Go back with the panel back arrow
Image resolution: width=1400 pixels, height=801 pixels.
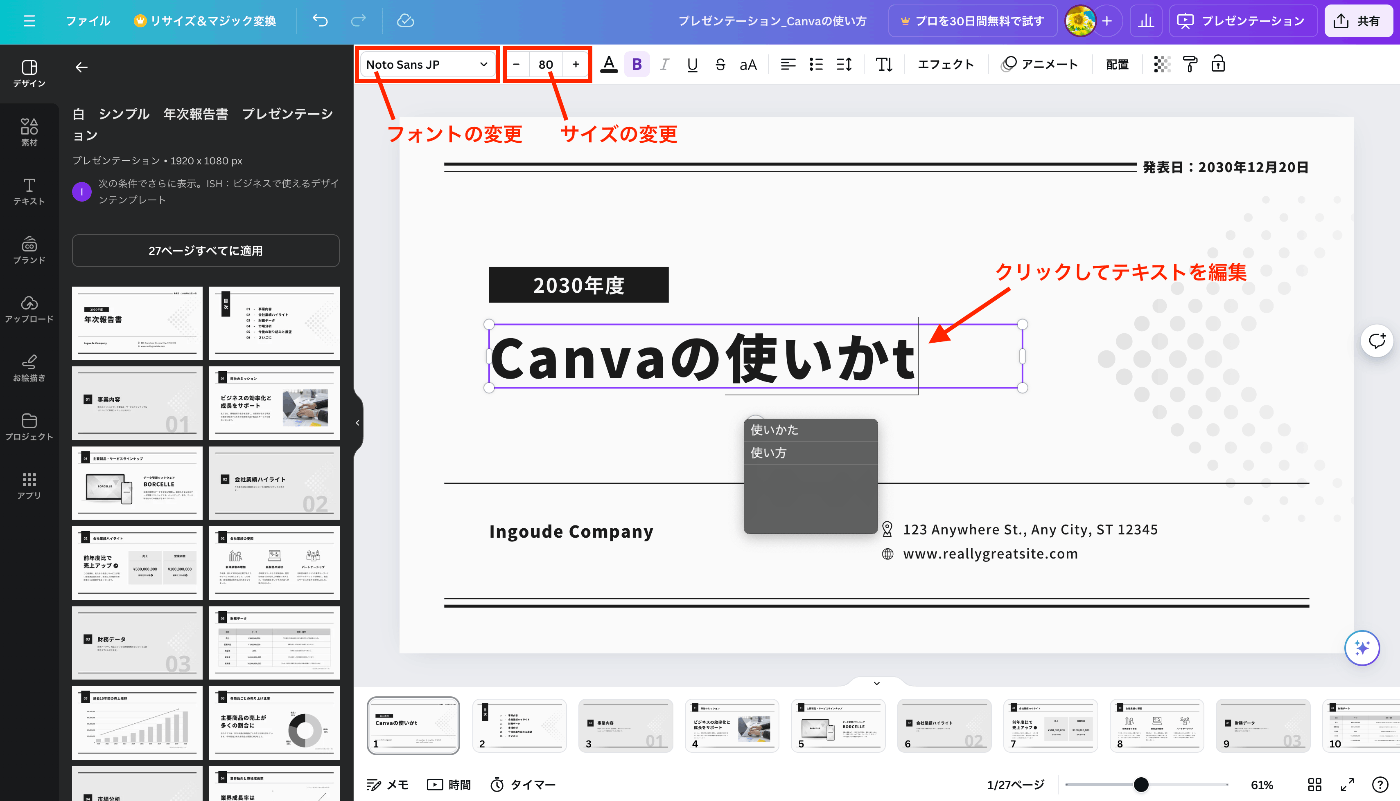point(82,67)
